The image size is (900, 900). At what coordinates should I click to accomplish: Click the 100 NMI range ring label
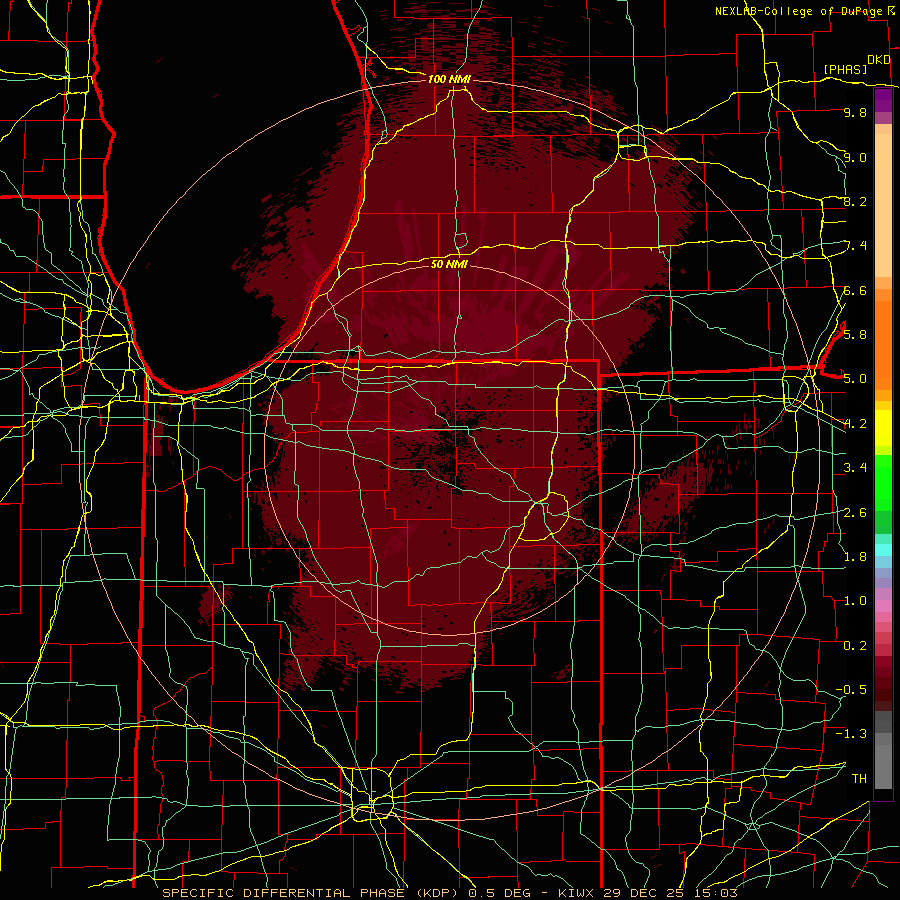click(449, 79)
